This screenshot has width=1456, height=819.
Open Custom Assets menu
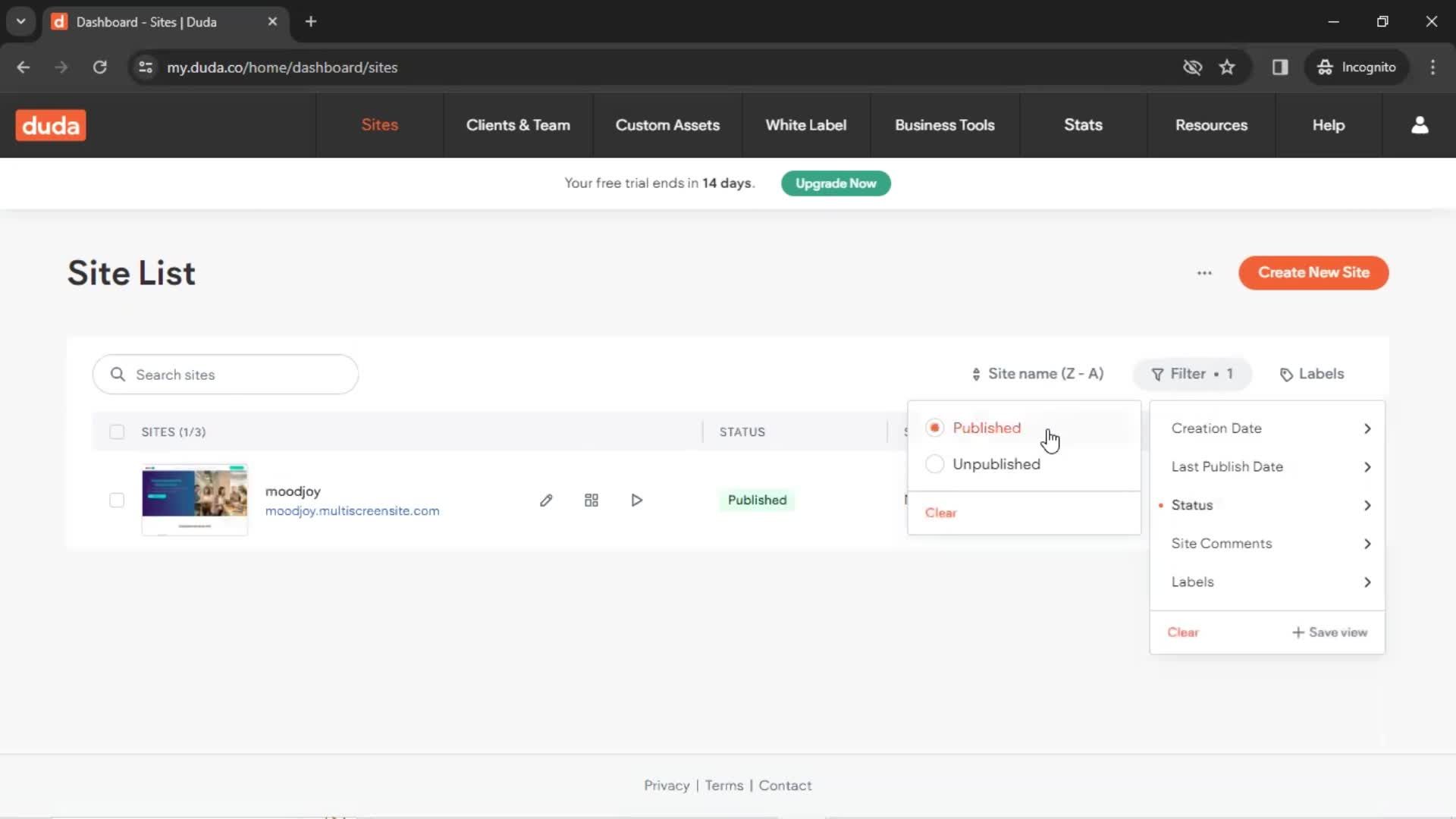(x=667, y=125)
